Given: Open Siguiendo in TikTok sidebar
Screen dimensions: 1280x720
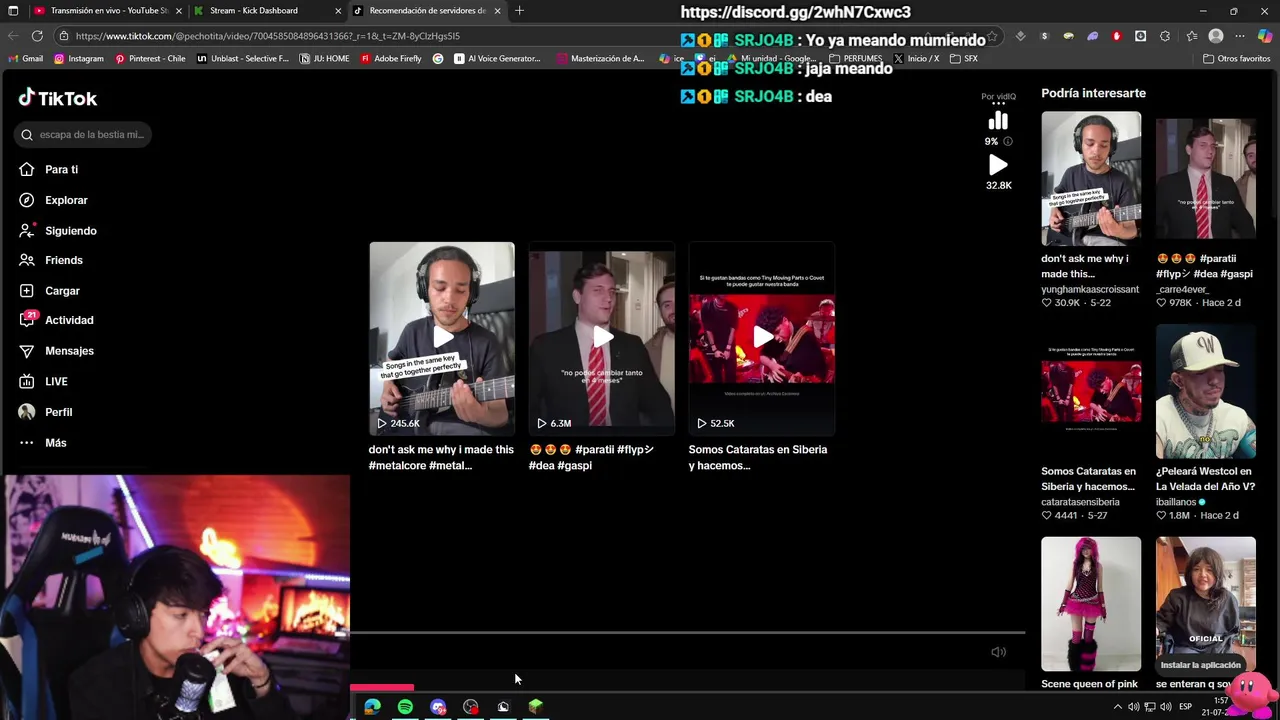Looking at the screenshot, I should point(70,230).
